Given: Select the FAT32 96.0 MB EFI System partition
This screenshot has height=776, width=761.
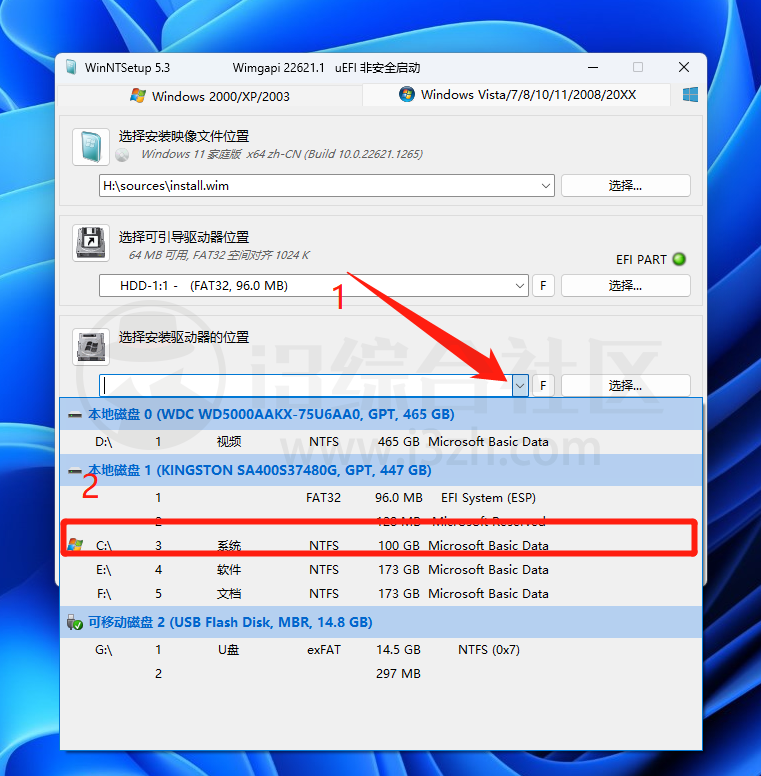Looking at the screenshot, I should [381, 497].
